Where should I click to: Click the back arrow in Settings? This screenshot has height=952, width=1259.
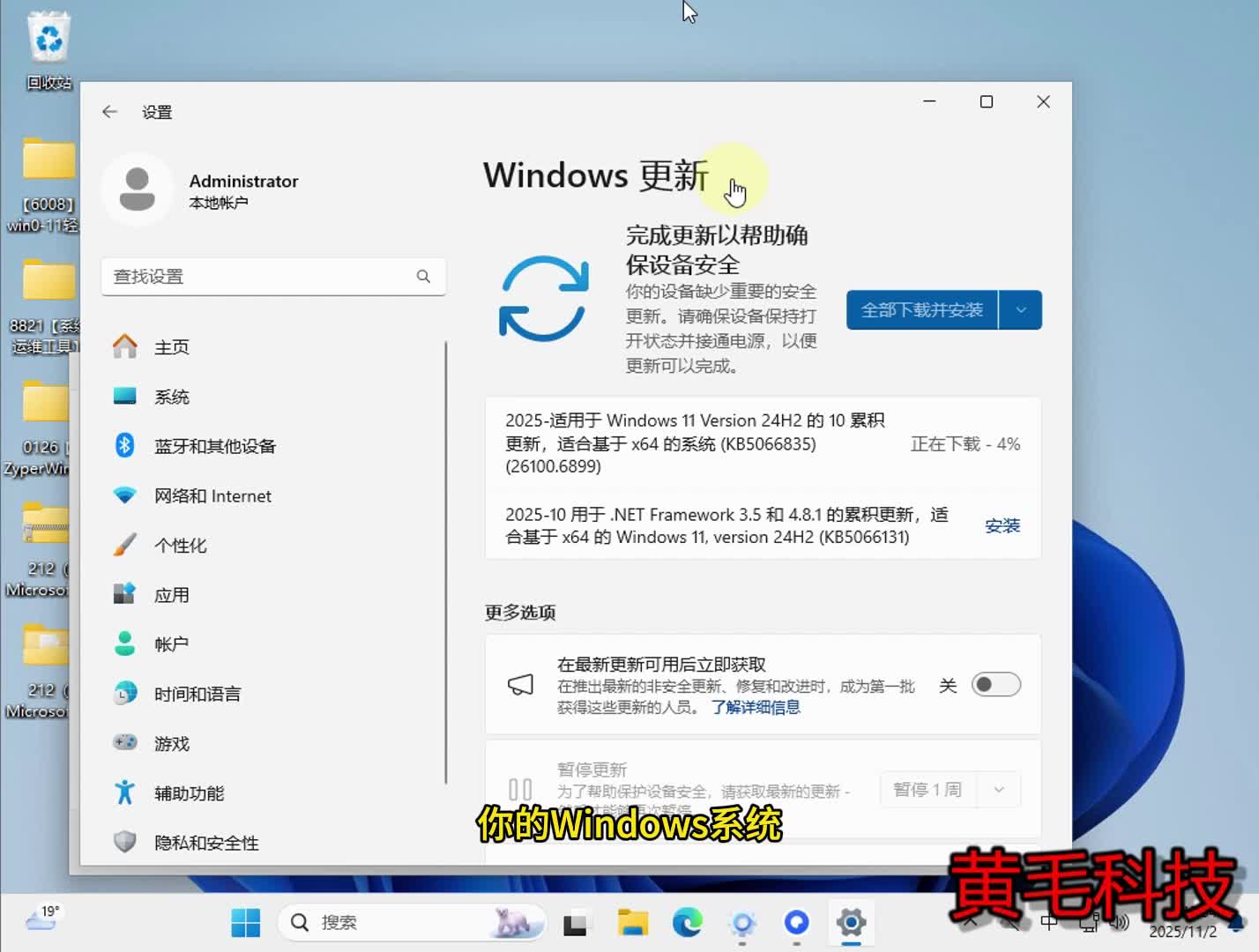point(108,111)
